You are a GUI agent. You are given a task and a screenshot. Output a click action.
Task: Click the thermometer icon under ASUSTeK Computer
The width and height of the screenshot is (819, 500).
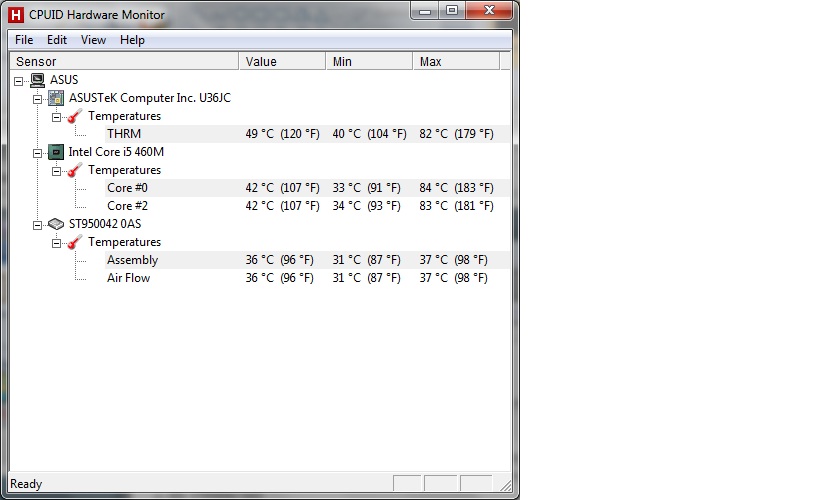(x=75, y=116)
